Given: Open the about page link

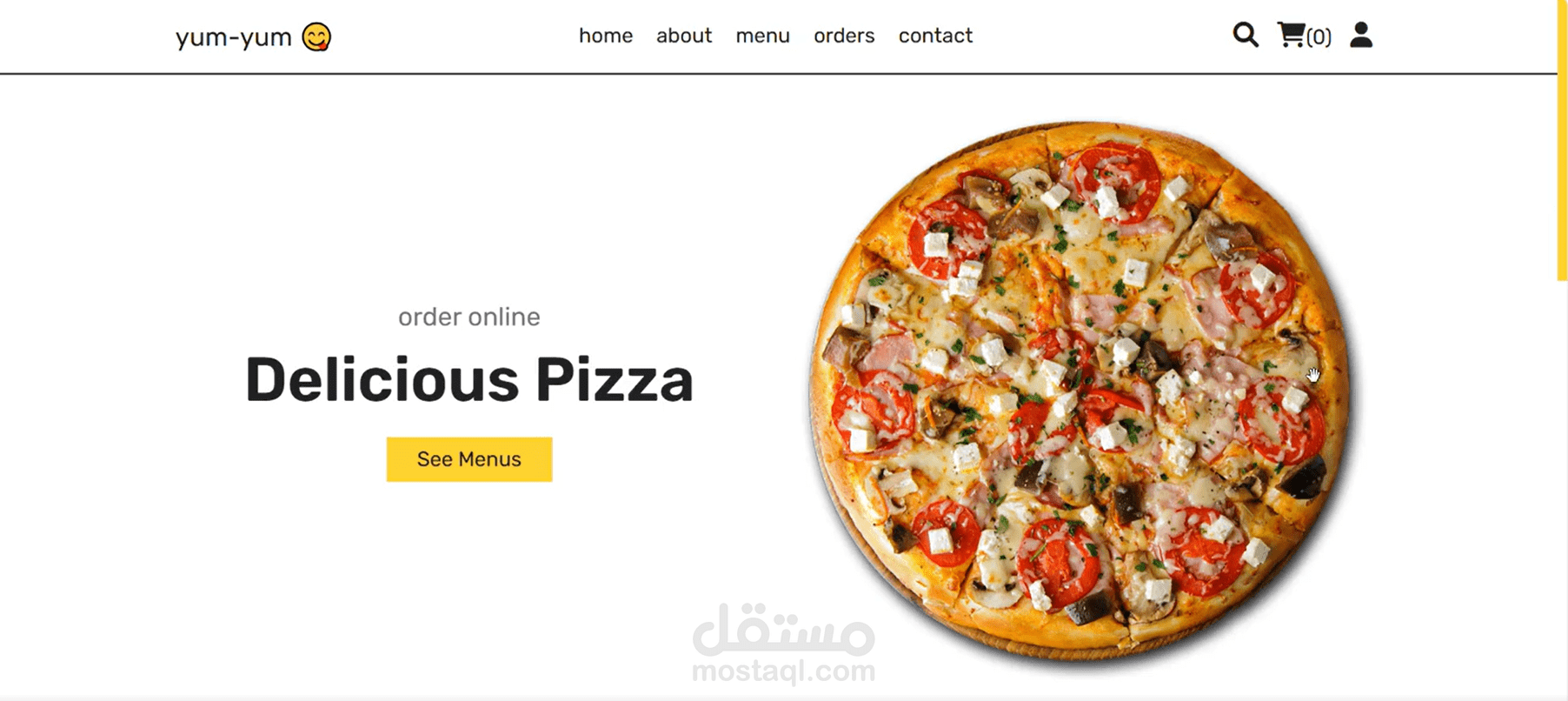Looking at the screenshot, I should point(684,36).
